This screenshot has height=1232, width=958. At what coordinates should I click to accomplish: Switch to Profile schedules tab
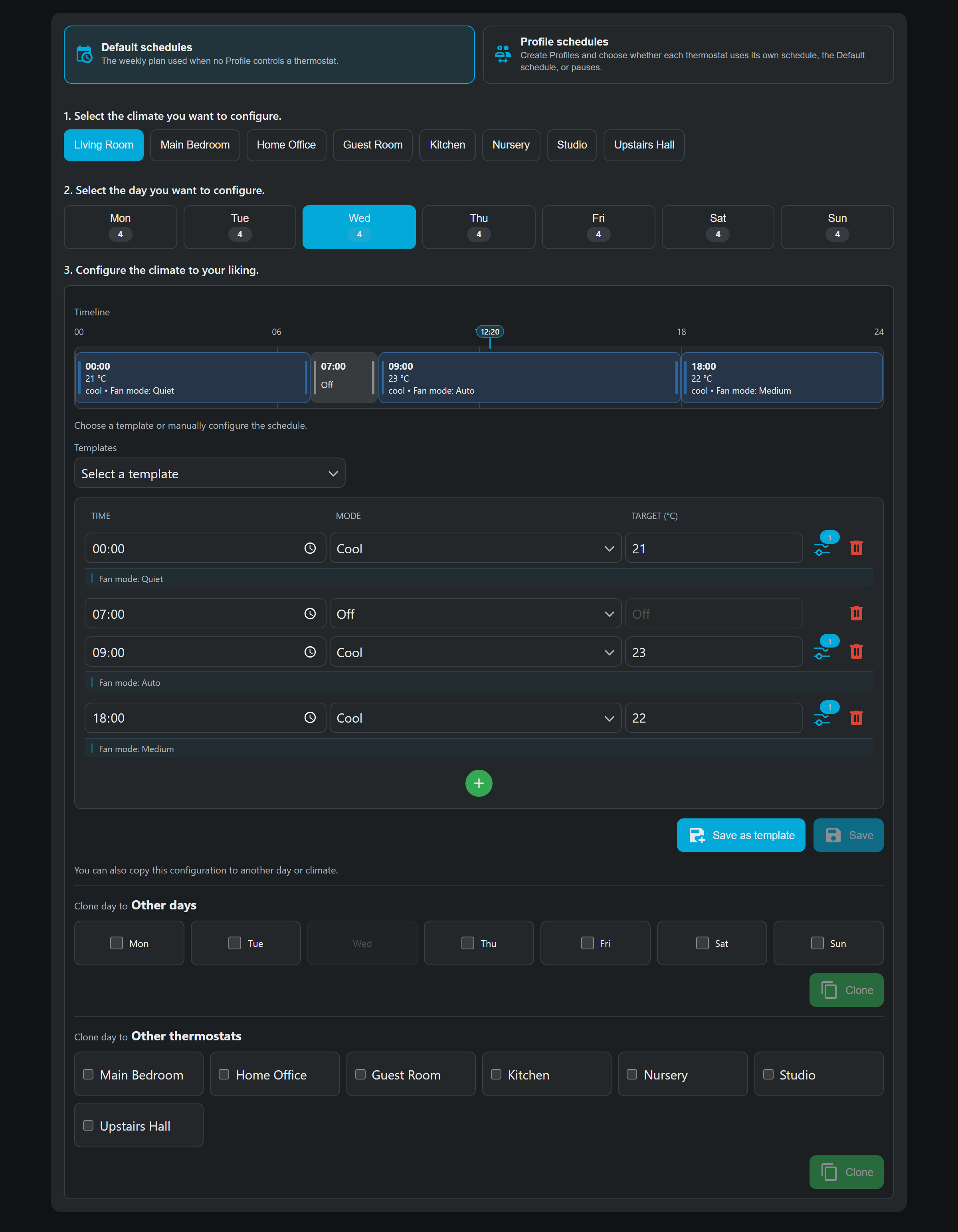click(689, 55)
